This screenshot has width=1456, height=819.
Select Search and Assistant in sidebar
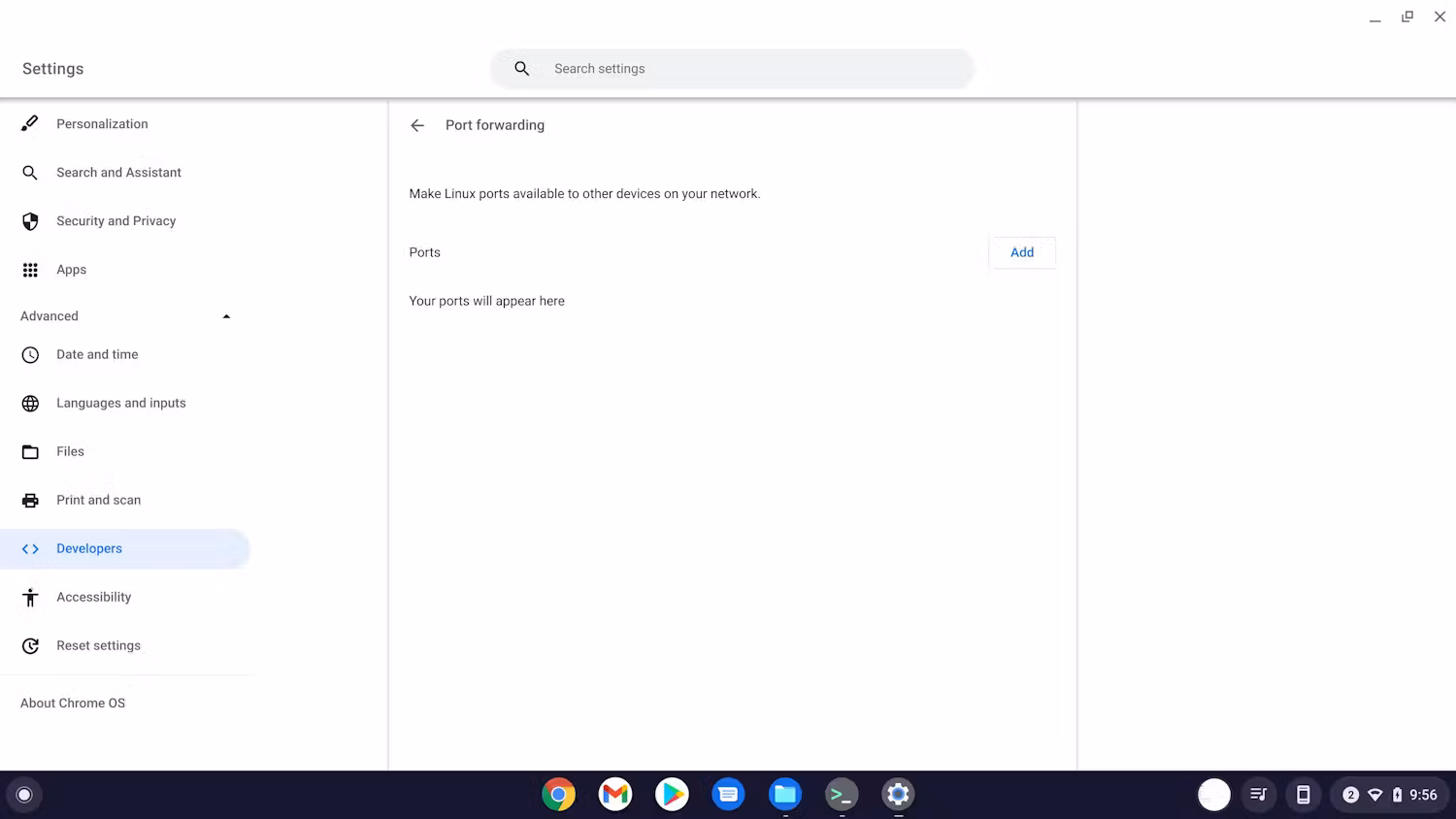[x=118, y=172]
